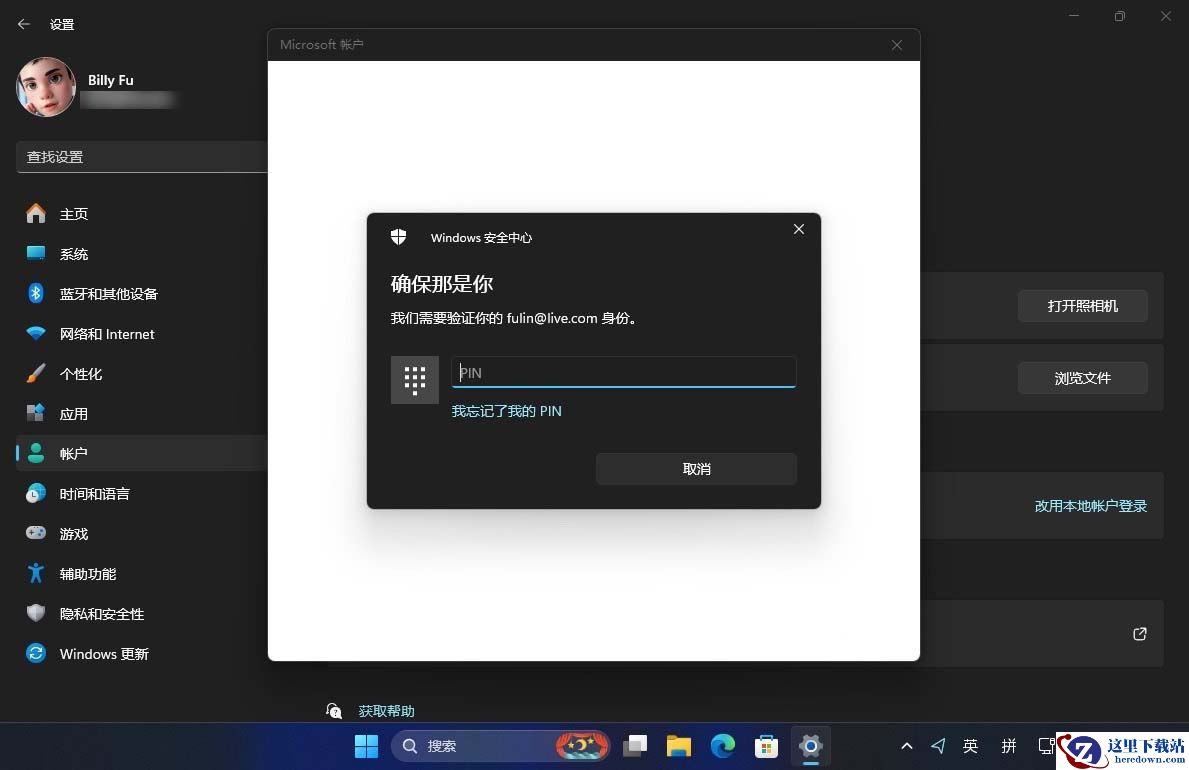Click the external link icon at right
This screenshot has height=770, width=1189.
[1140, 634]
